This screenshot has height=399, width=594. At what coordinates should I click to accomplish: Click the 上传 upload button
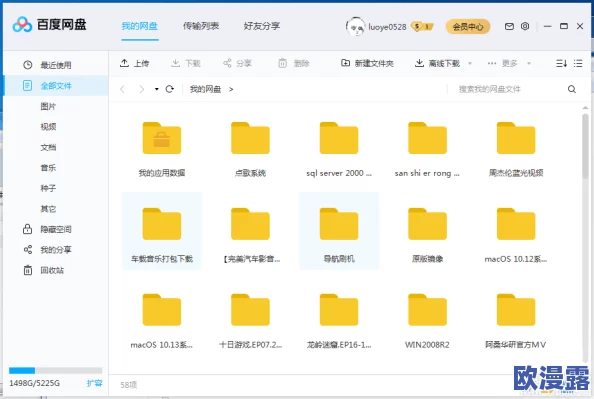134,63
